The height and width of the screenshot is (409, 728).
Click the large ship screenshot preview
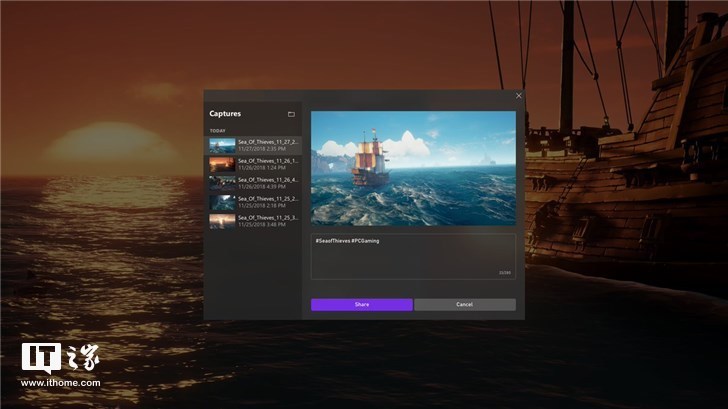pyautogui.click(x=413, y=168)
